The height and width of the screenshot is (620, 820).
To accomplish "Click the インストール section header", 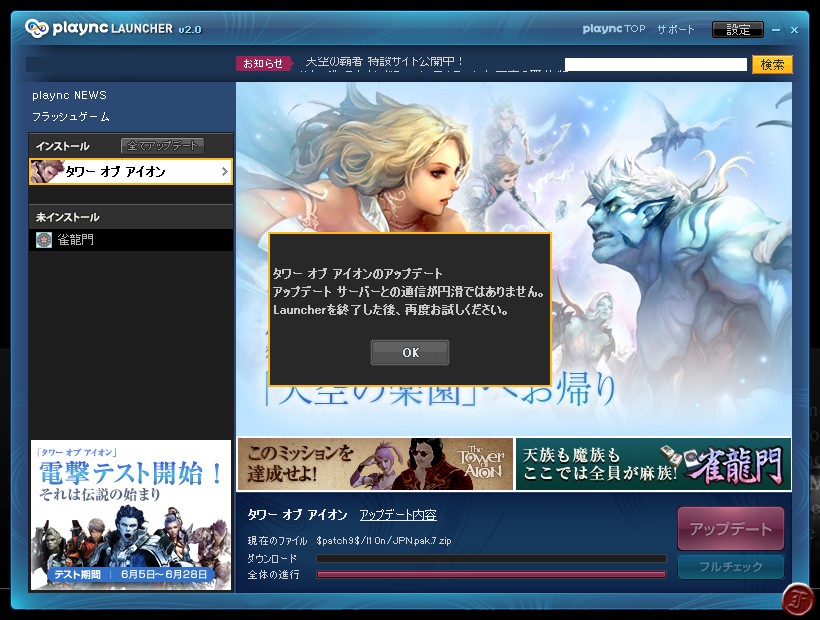I will coord(63,146).
